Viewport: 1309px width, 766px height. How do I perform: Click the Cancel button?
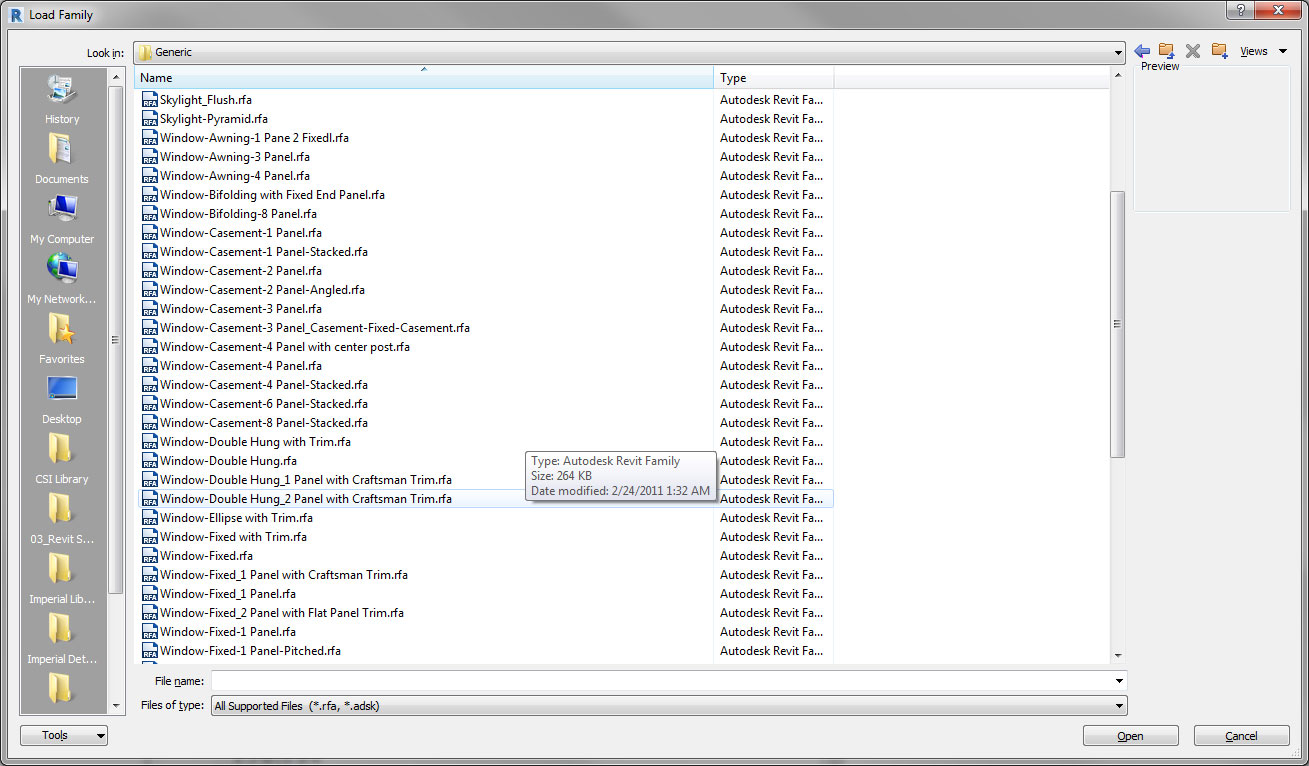pos(1242,736)
